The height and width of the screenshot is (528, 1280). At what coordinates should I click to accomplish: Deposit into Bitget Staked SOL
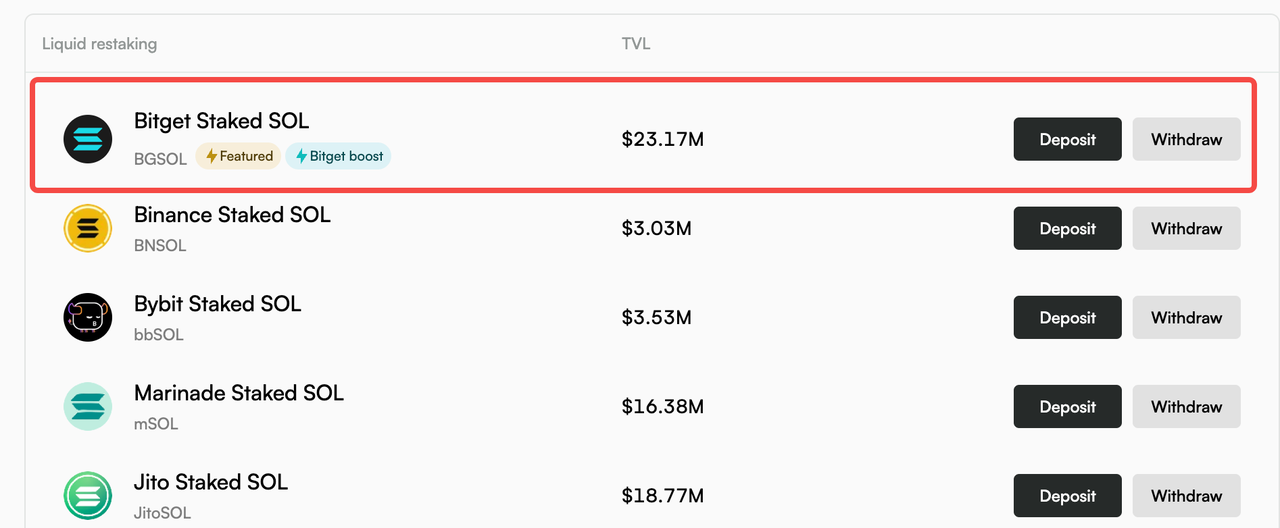tap(1067, 139)
